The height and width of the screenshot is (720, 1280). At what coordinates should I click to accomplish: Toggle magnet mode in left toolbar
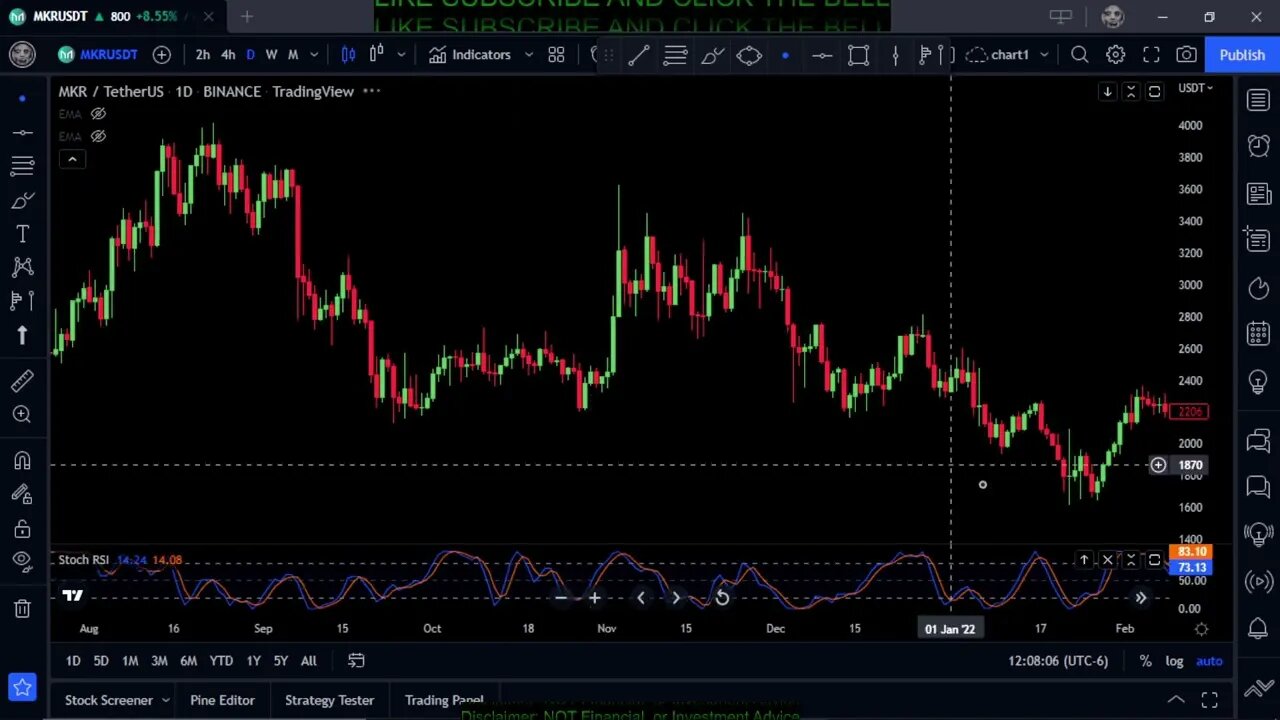pos(22,460)
